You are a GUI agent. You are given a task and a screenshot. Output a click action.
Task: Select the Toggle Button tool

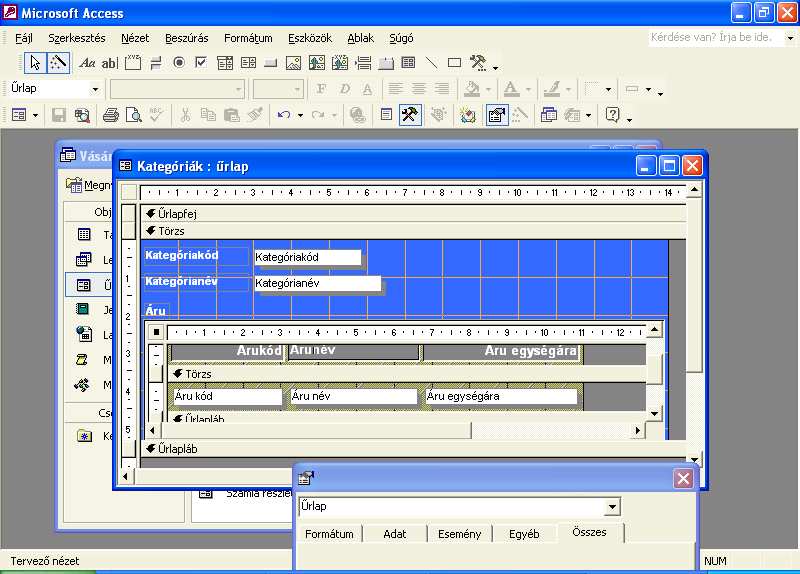(x=156, y=63)
